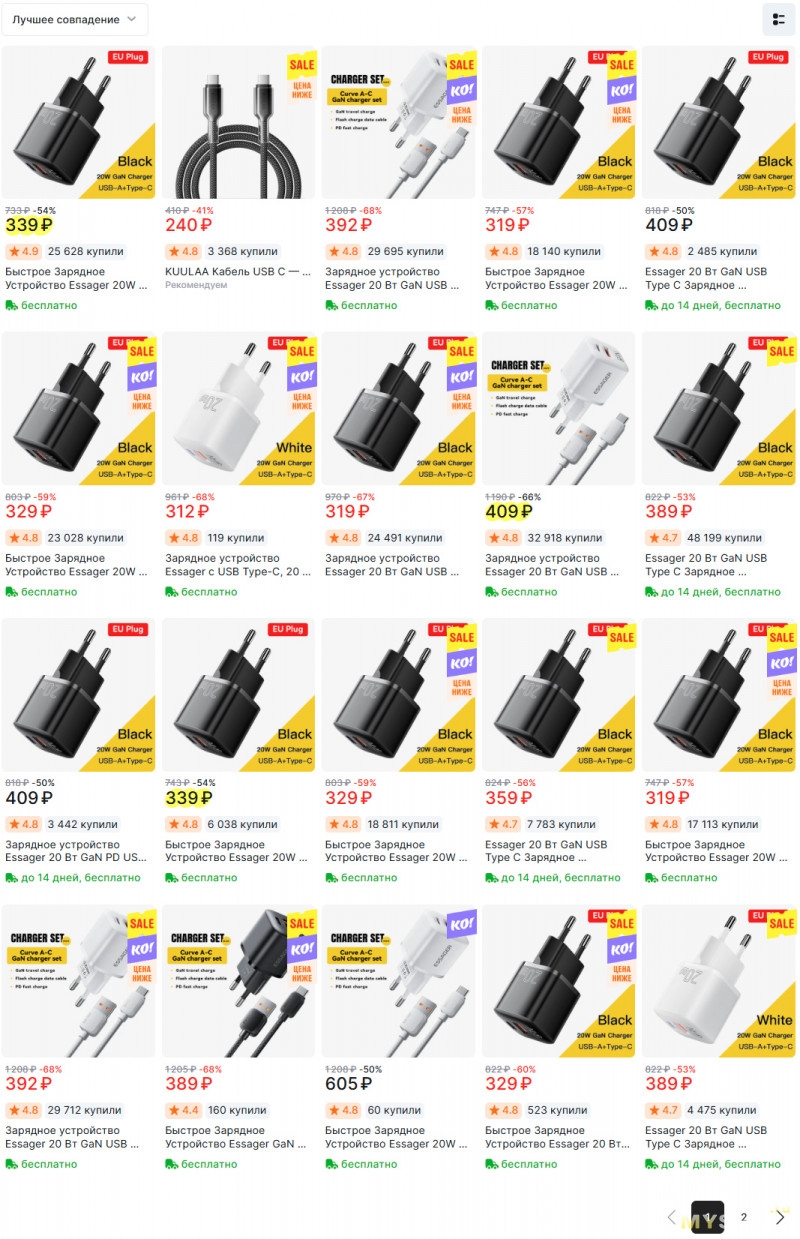Click the 'Рекомендуем' label under KUULAA cable

click(196, 285)
